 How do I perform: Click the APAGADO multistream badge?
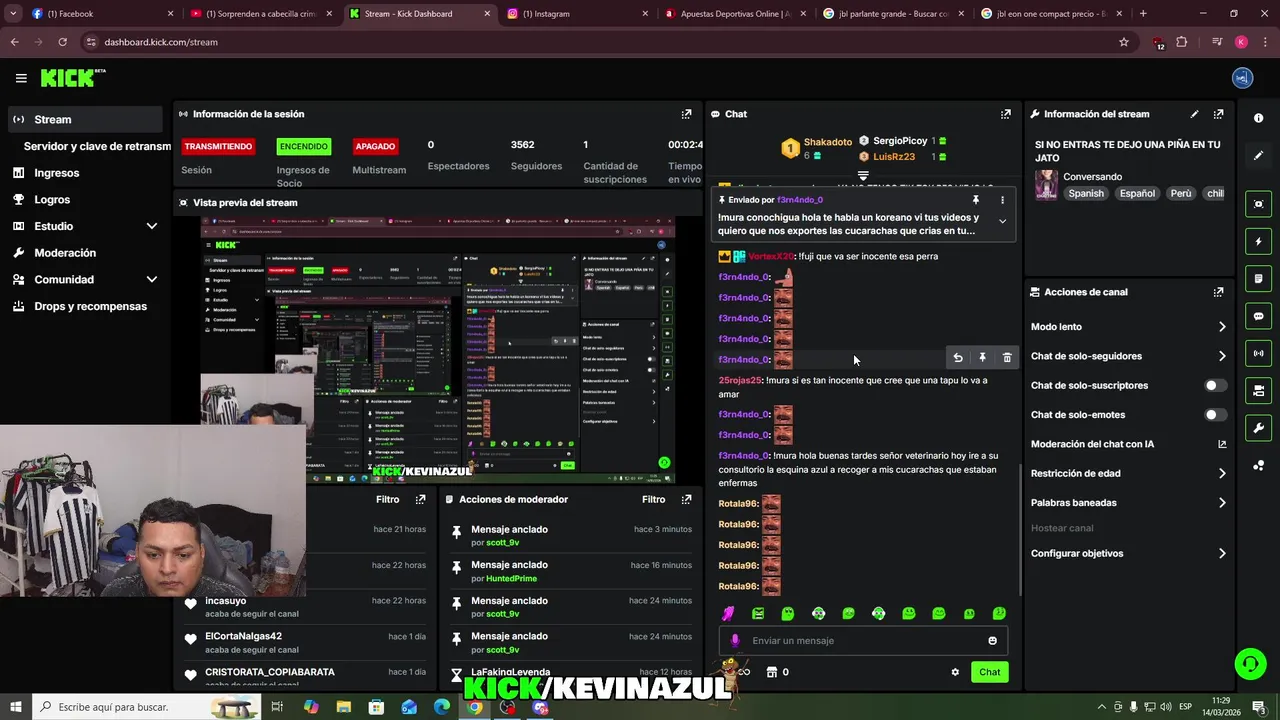[x=375, y=146]
